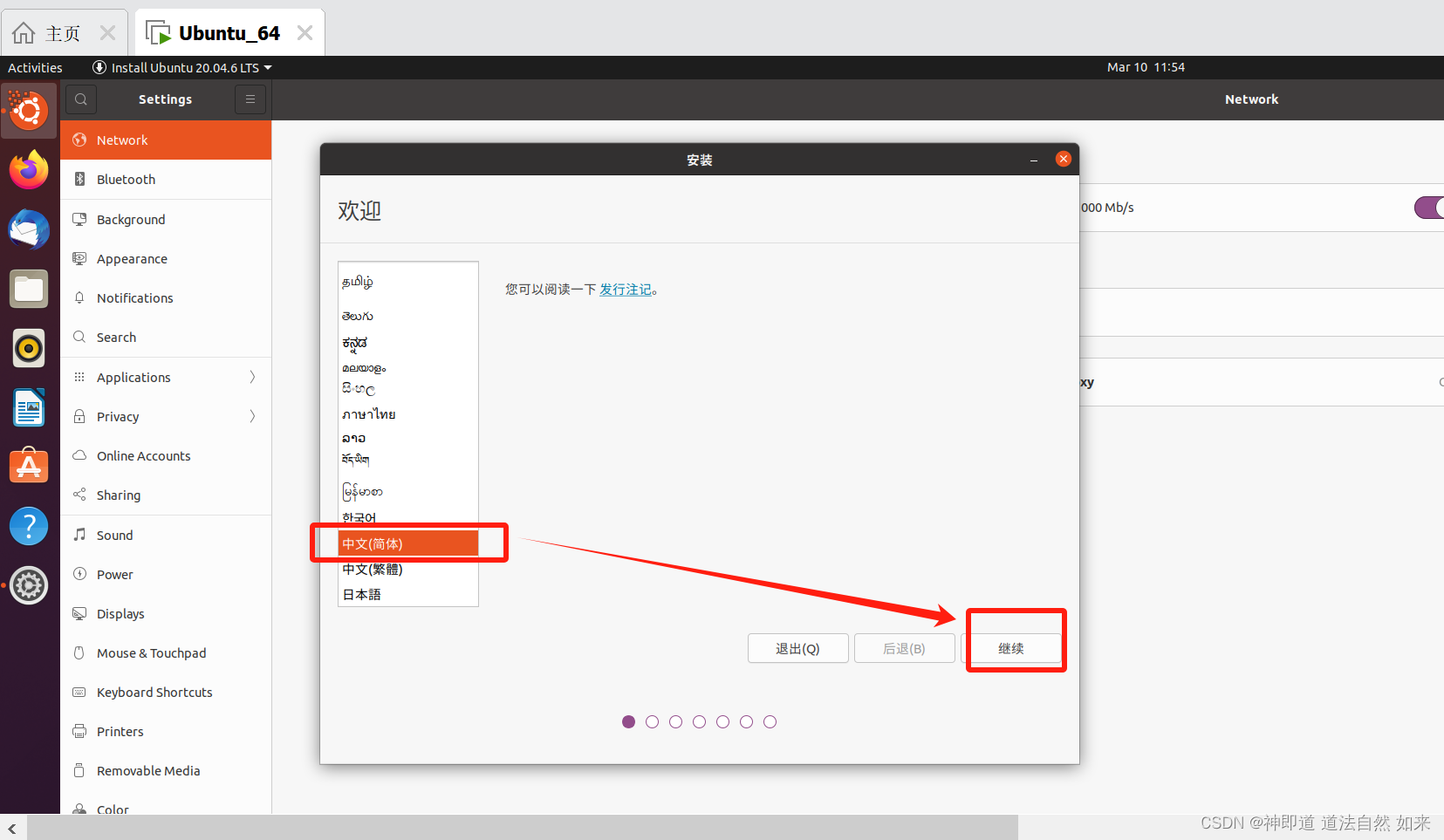This screenshot has width=1444, height=840.
Task: Open Install Ubuntu 20.04.6 LTS app menu
Action: pyautogui.click(x=182, y=67)
